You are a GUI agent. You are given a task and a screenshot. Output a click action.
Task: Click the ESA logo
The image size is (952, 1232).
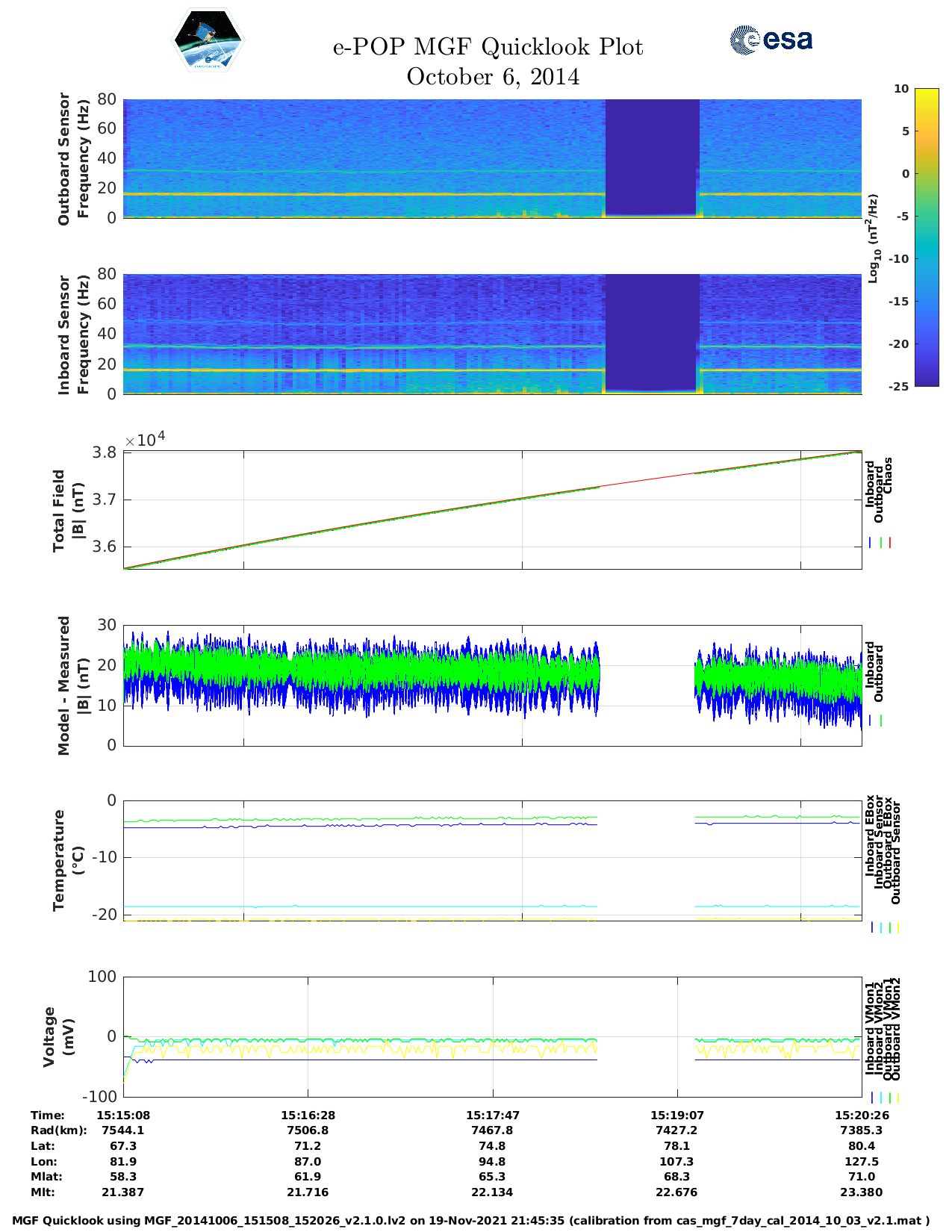point(771,40)
